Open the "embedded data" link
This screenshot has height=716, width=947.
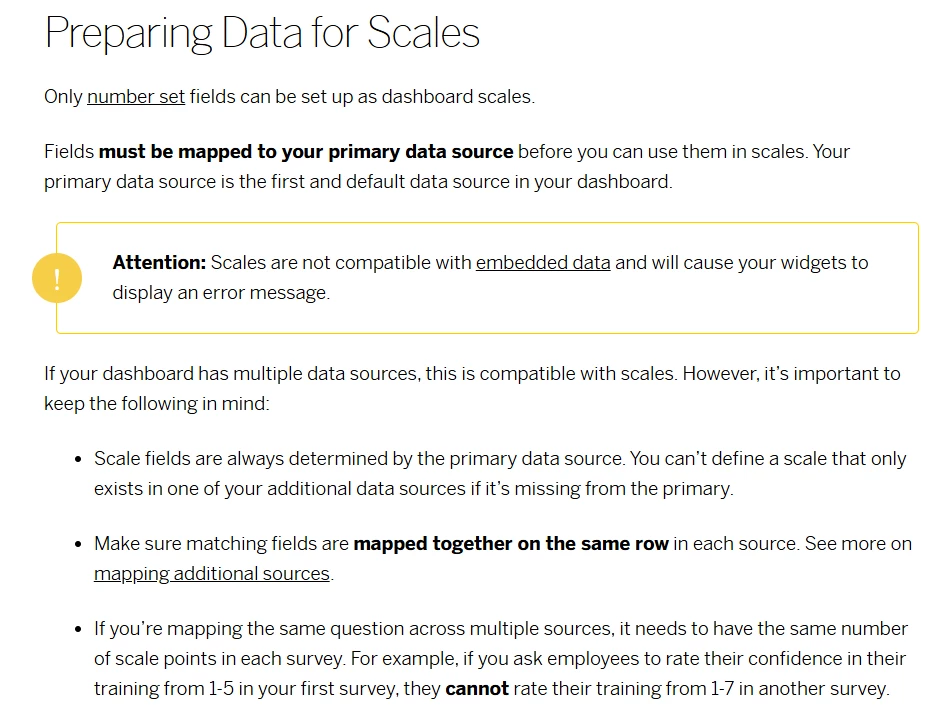tap(543, 263)
